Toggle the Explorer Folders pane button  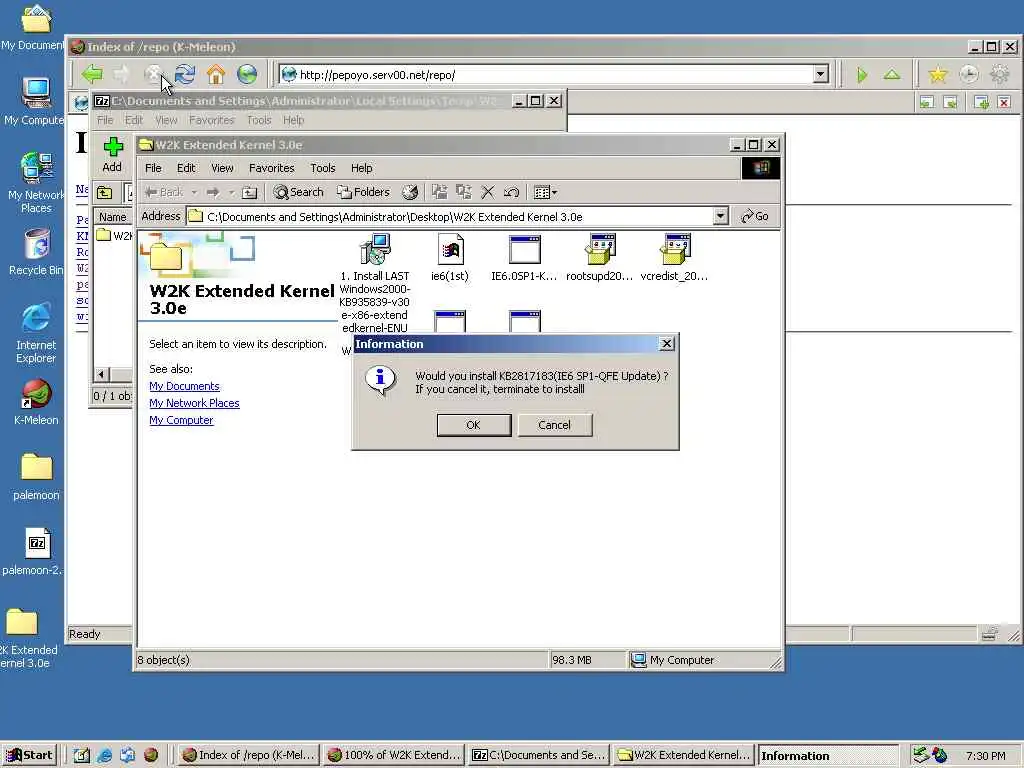point(363,192)
